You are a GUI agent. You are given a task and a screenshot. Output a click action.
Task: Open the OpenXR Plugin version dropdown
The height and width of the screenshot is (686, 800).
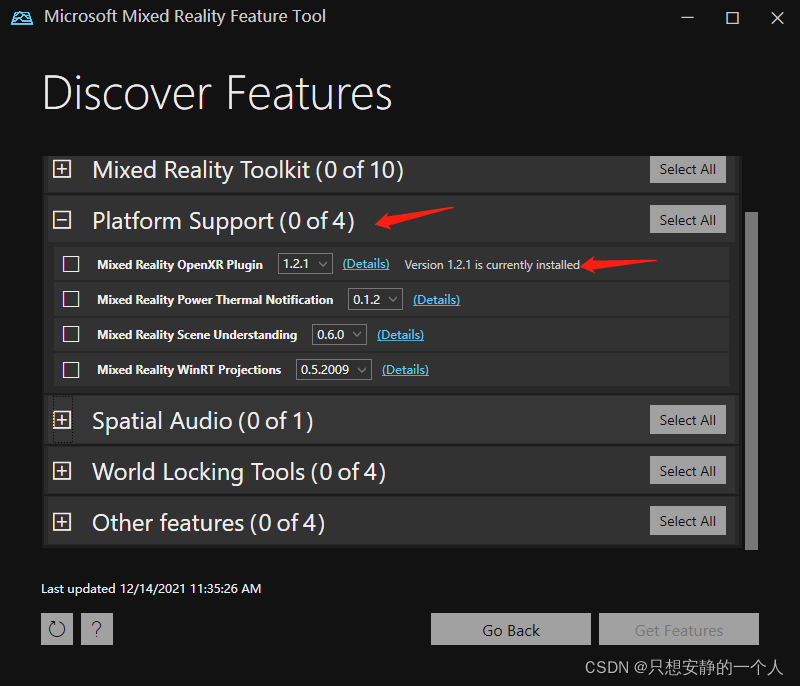click(x=304, y=263)
